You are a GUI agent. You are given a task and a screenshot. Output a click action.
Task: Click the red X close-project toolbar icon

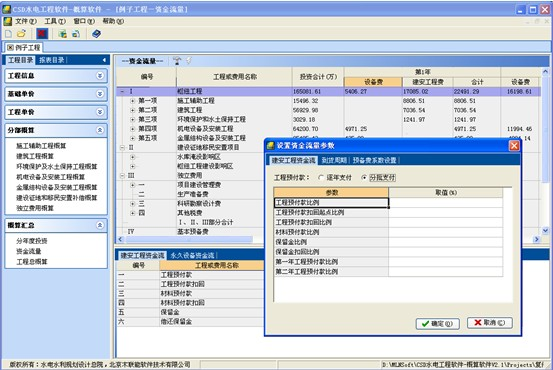[x=42, y=34]
